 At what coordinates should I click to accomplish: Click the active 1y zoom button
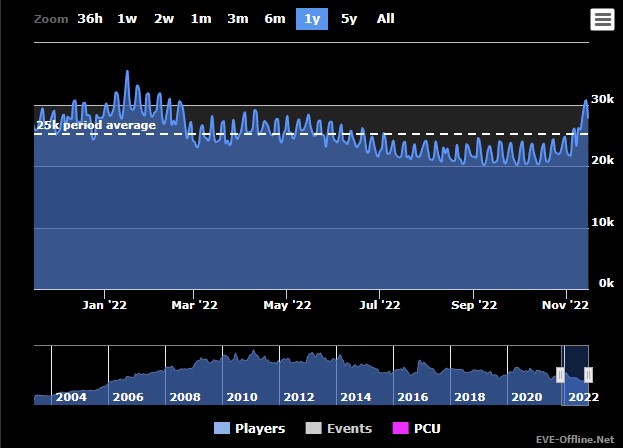tap(312, 19)
